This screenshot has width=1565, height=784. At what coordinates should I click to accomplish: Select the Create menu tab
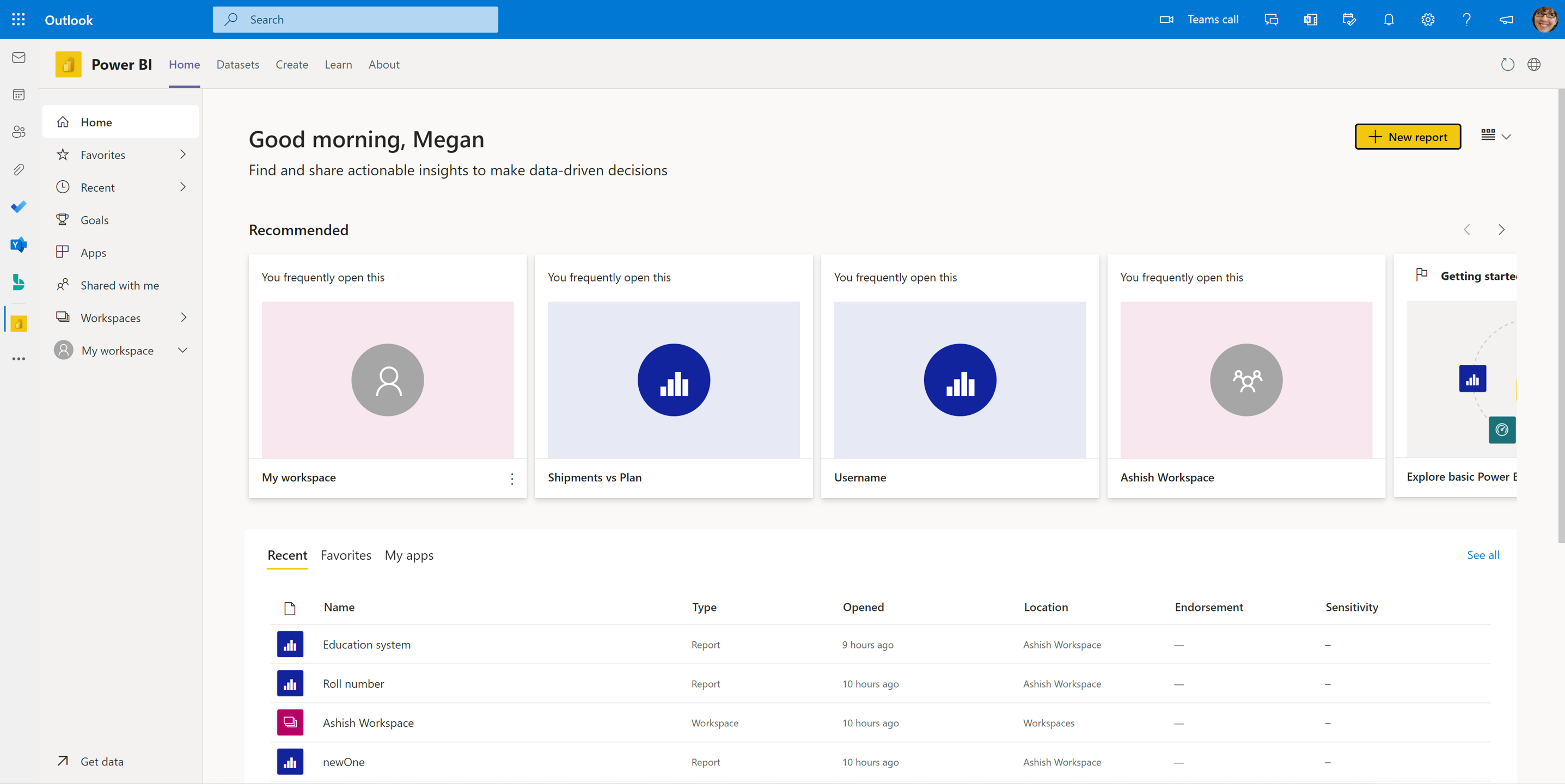[291, 64]
